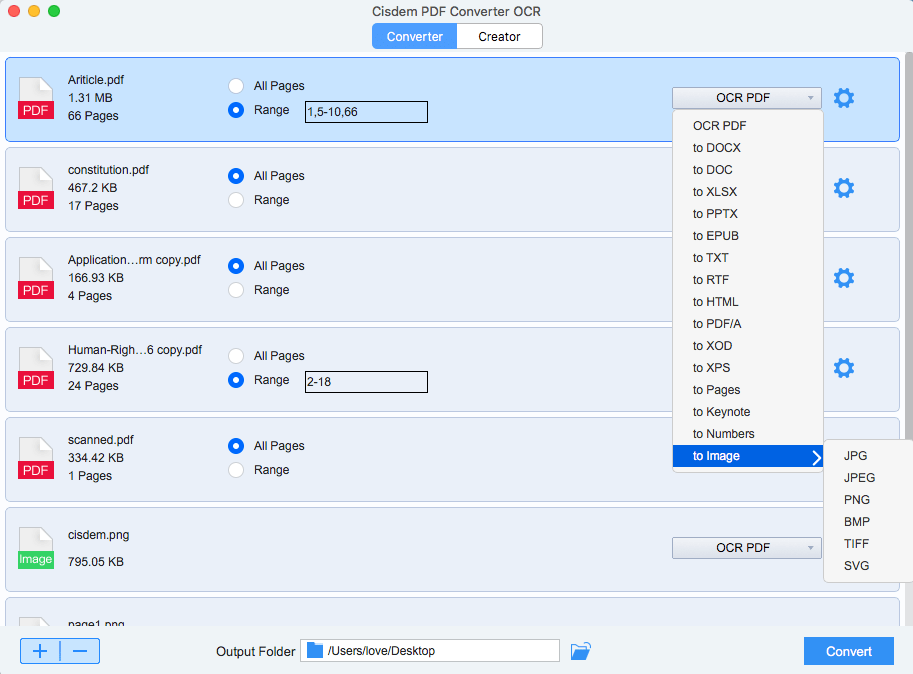Click the add file plus button
The height and width of the screenshot is (674, 913).
(x=40, y=651)
